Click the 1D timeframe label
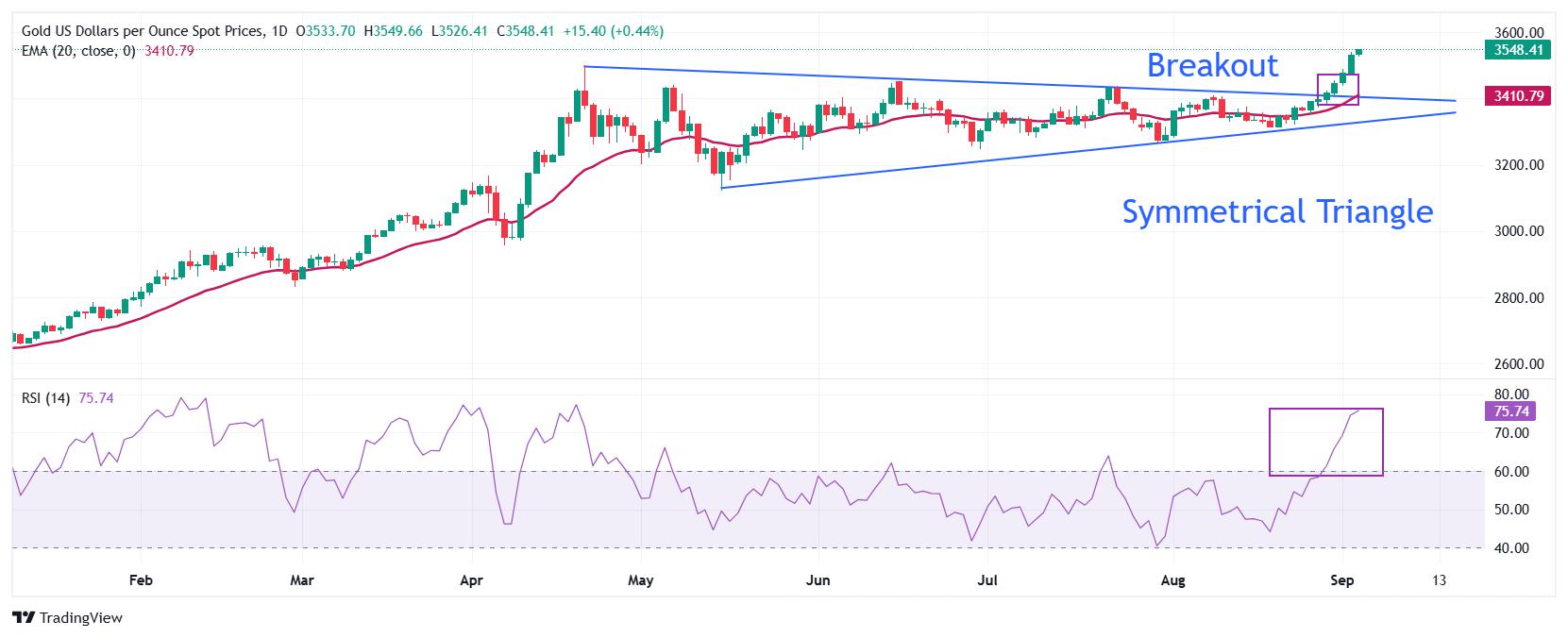Screen dimensions: 1568x638 (x=278, y=31)
